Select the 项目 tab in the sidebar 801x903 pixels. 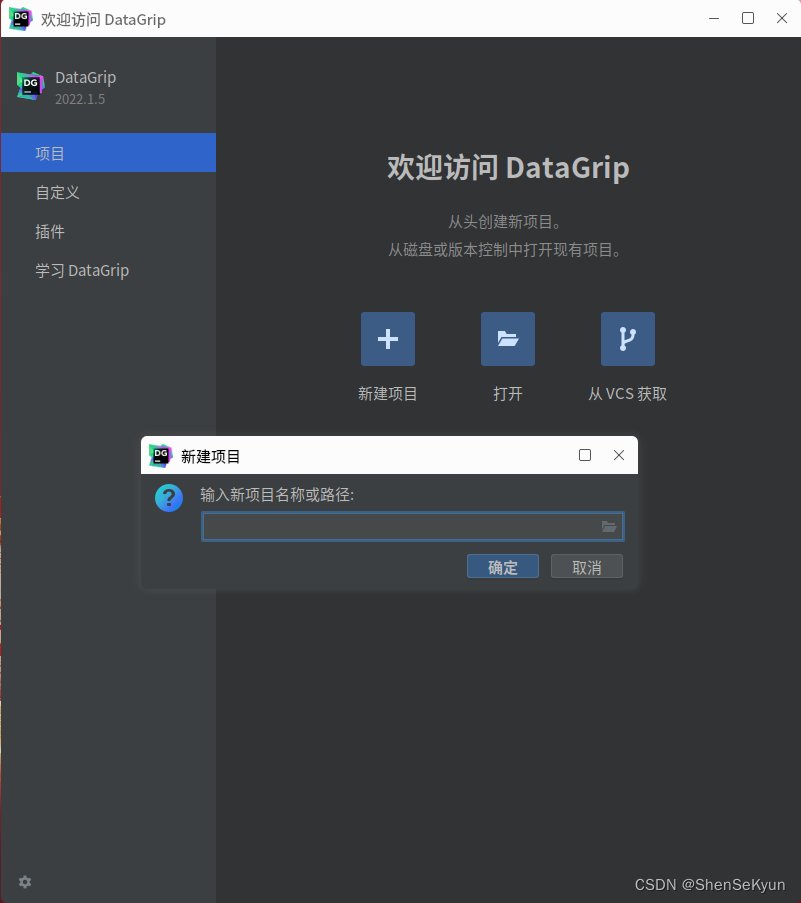click(50, 152)
